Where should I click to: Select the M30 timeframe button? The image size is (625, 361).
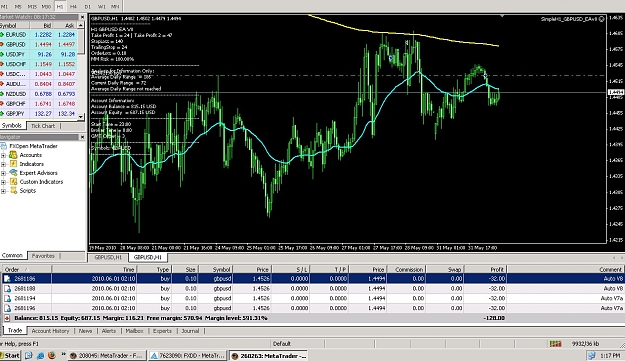point(46,7)
